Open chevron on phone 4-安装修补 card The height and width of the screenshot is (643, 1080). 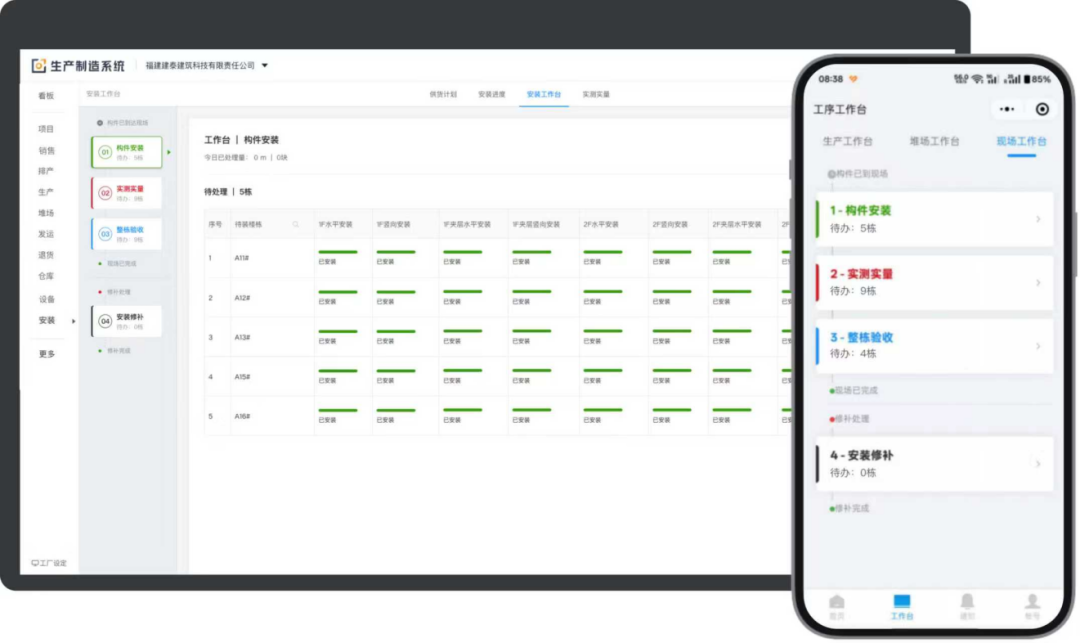(1038, 464)
